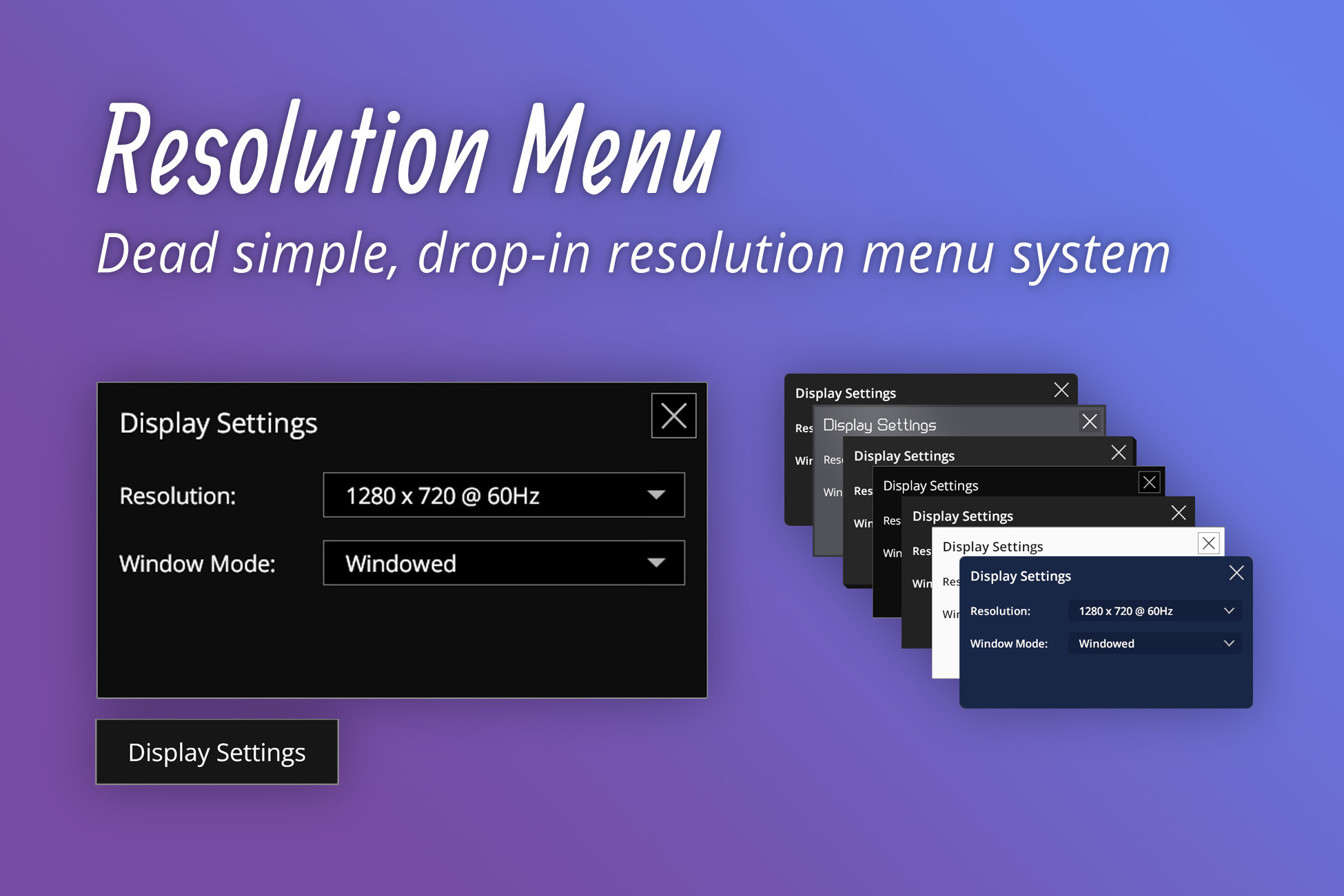
Task: Open the Resolution dropdown showing 1280 x 720 @ 60Hz
Action: [x=503, y=494]
